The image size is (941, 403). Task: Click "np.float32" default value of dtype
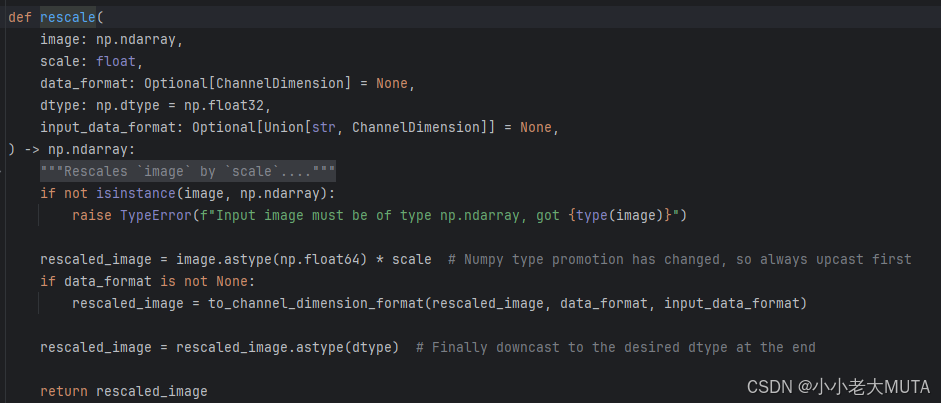coord(224,106)
